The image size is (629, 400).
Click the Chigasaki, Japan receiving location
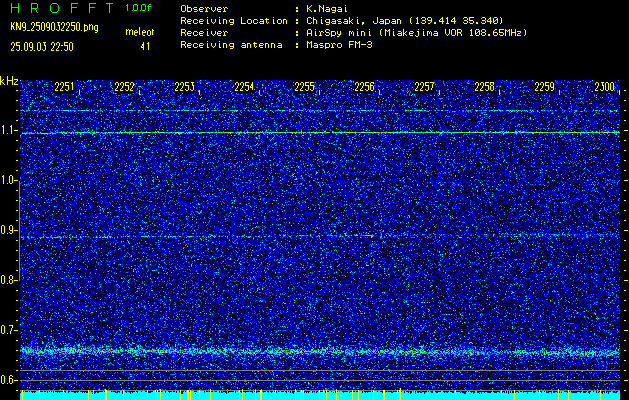tap(405, 21)
